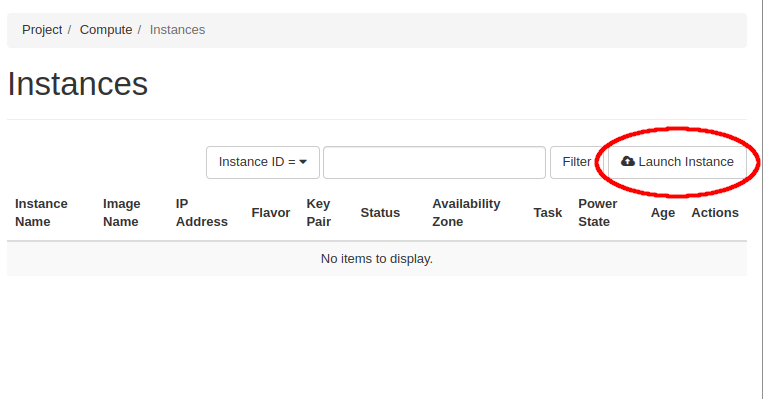Click the Availability Zone column header
Image resolution: width=763 pixels, height=399 pixels.
pos(466,213)
